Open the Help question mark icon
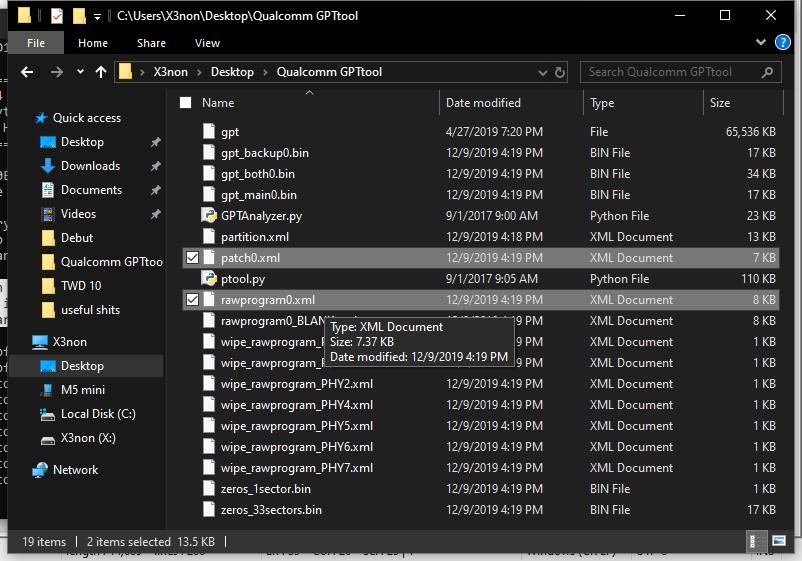 click(x=783, y=42)
